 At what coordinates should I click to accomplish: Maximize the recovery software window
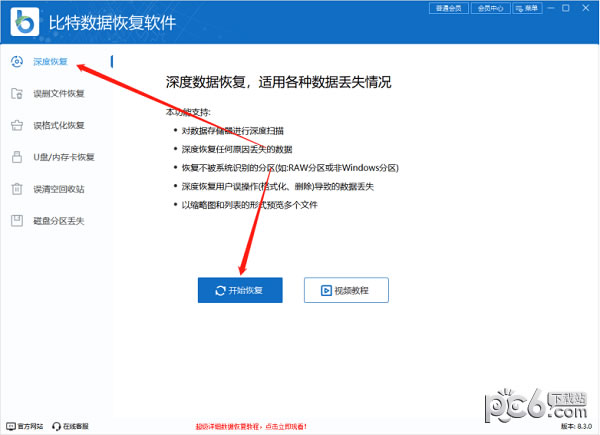pyautogui.click(x=566, y=8)
